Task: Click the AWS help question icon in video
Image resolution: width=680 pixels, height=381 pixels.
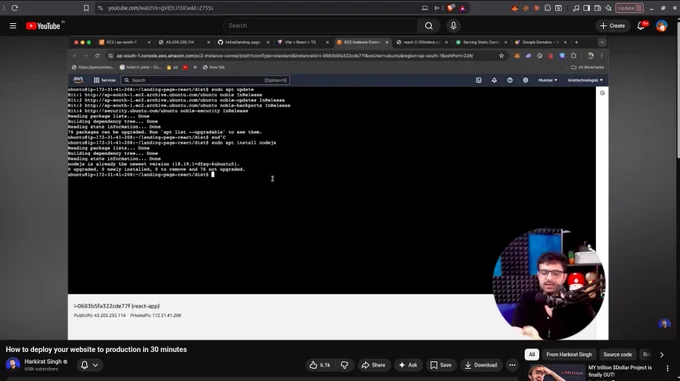Action: point(510,80)
